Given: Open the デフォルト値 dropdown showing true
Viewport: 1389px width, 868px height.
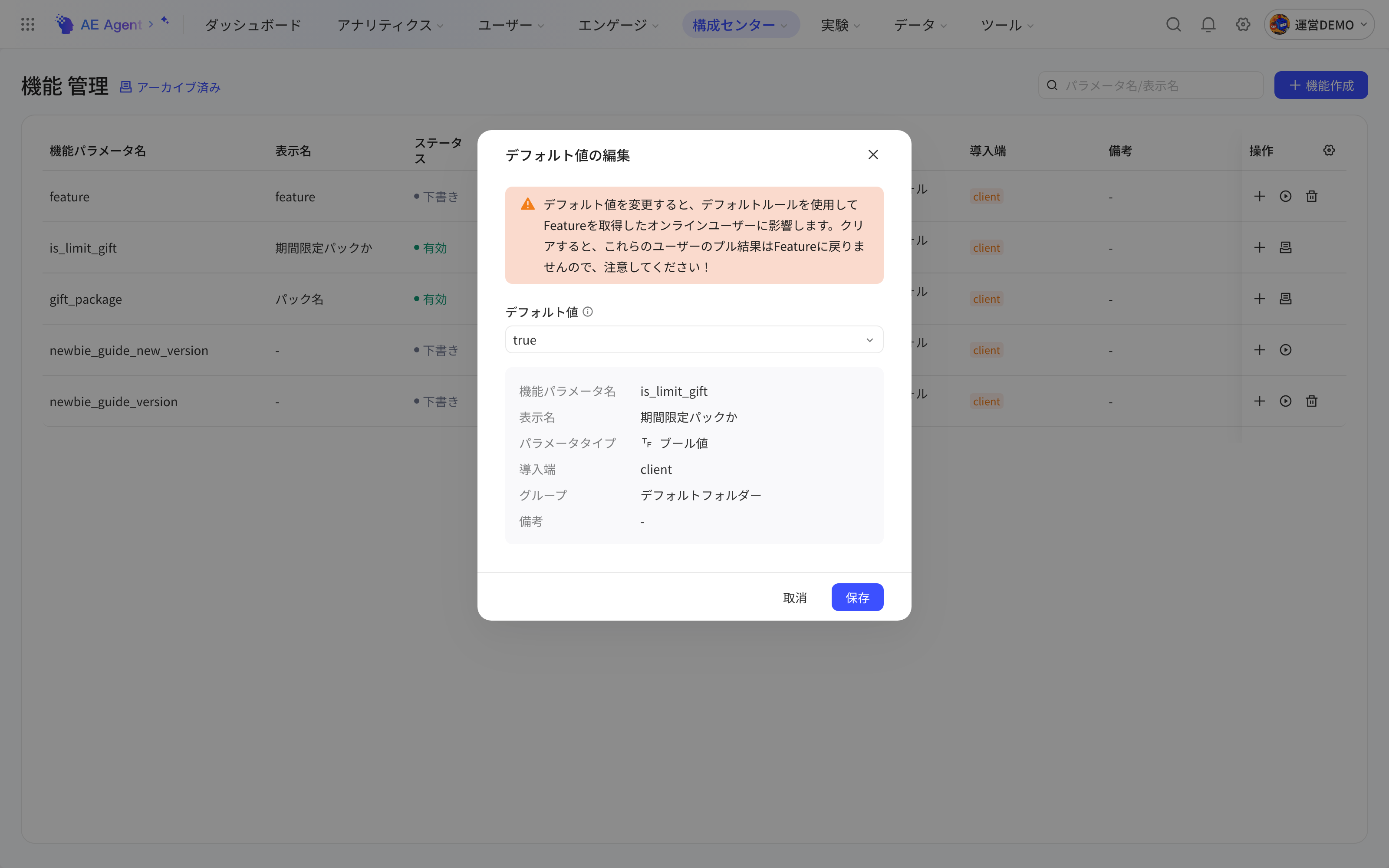Looking at the screenshot, I should (694, 340).
